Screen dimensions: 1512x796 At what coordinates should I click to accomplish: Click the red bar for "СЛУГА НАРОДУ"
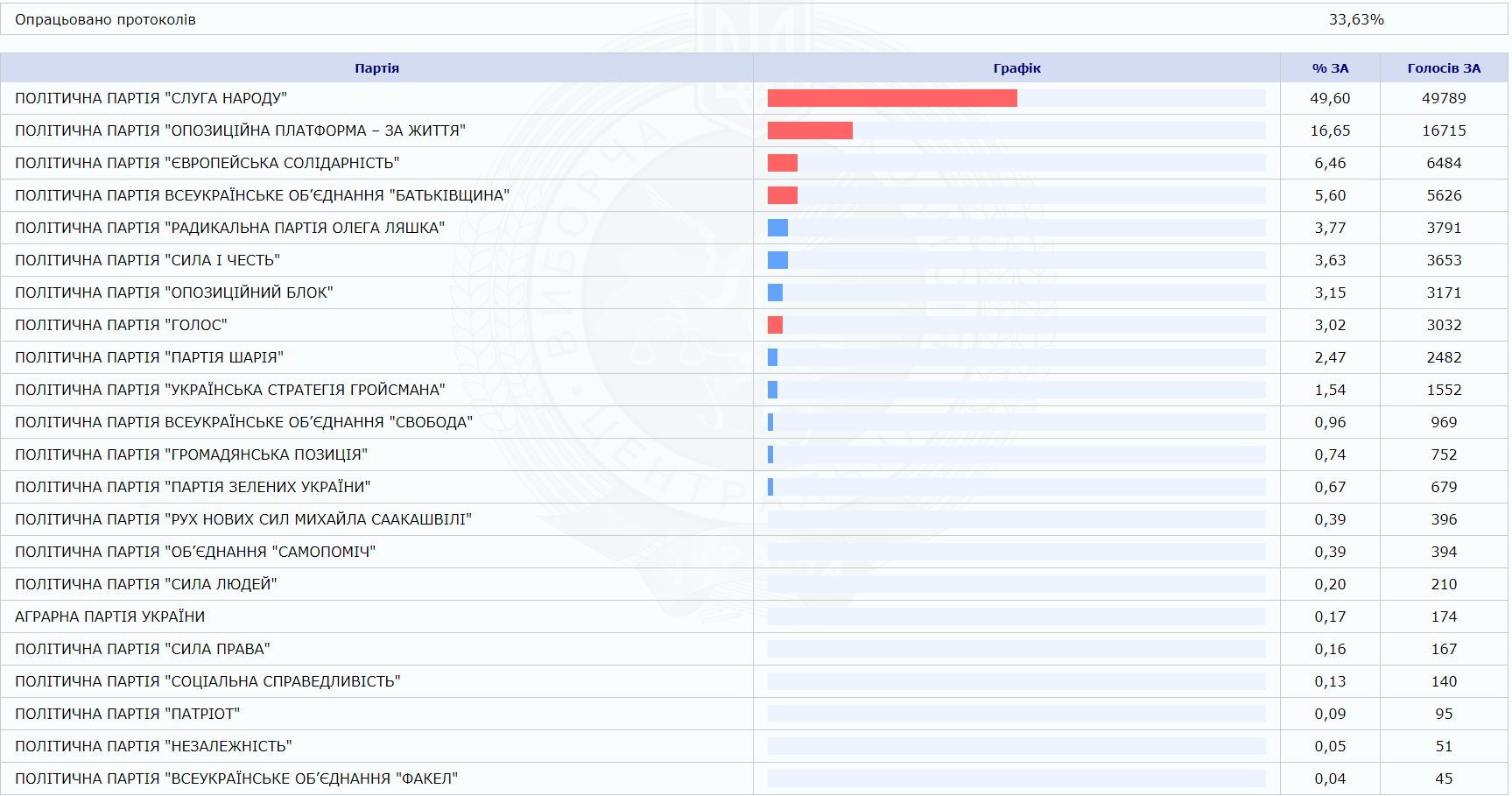891,98
